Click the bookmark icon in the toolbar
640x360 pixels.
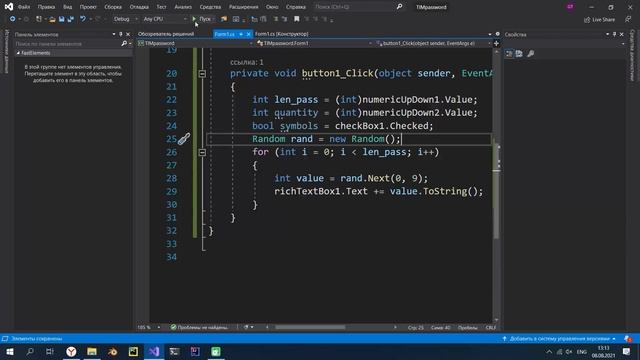coord(297,19)
